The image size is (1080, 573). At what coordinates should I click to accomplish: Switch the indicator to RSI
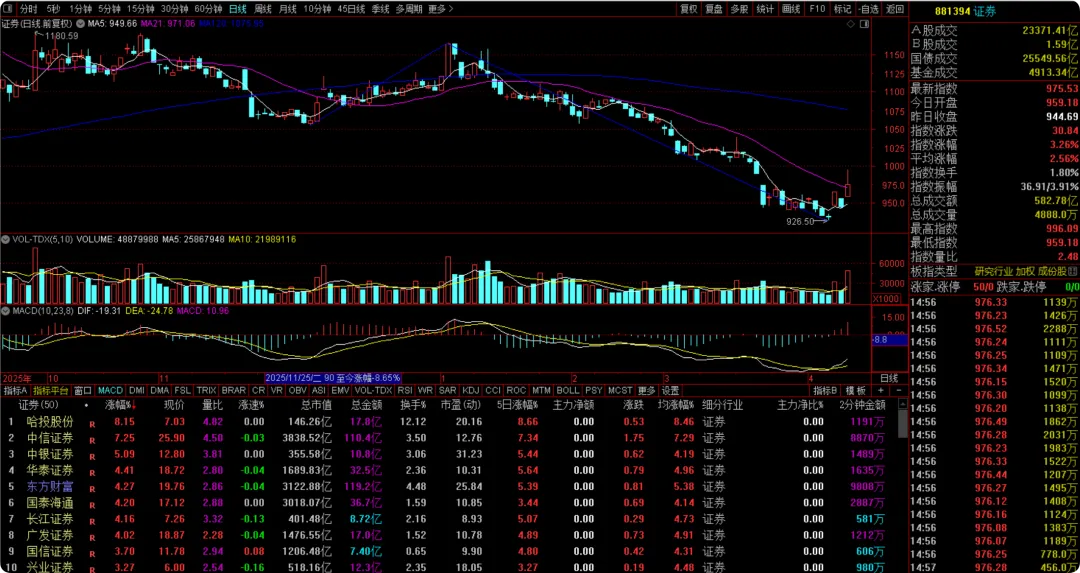click(405, 390)
